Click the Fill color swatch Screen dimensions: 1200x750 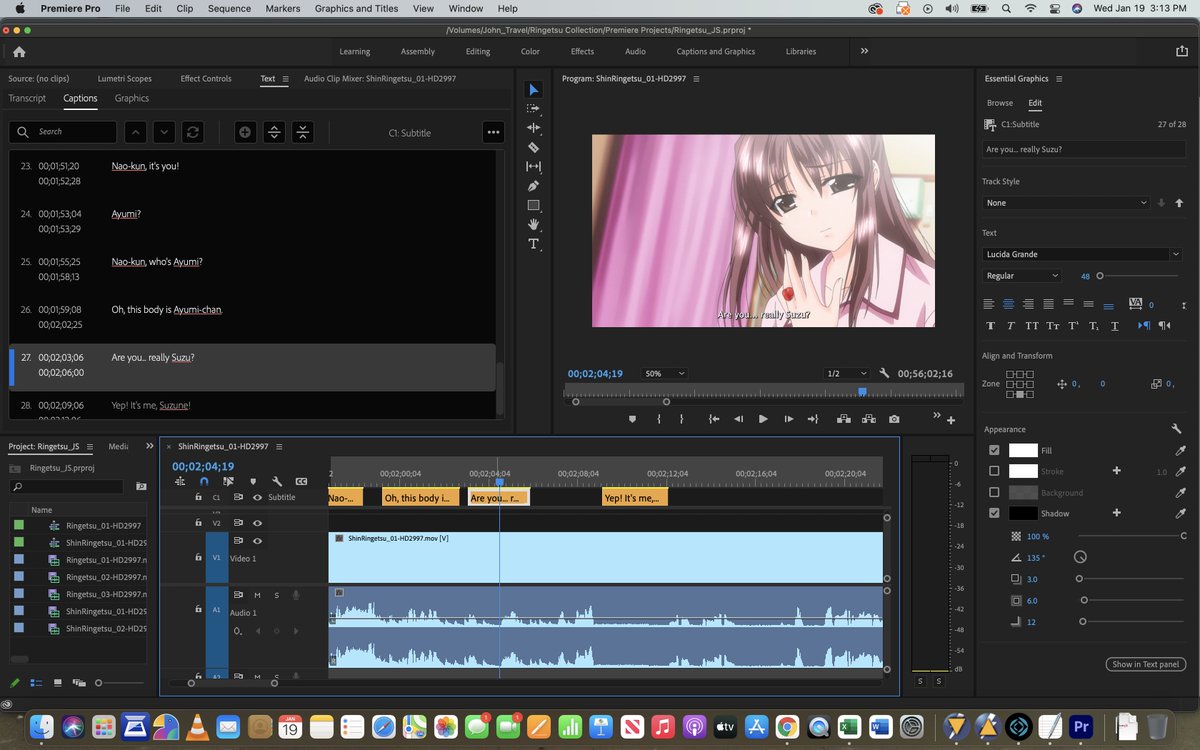pyautogui.click(x=1023, y=450)
